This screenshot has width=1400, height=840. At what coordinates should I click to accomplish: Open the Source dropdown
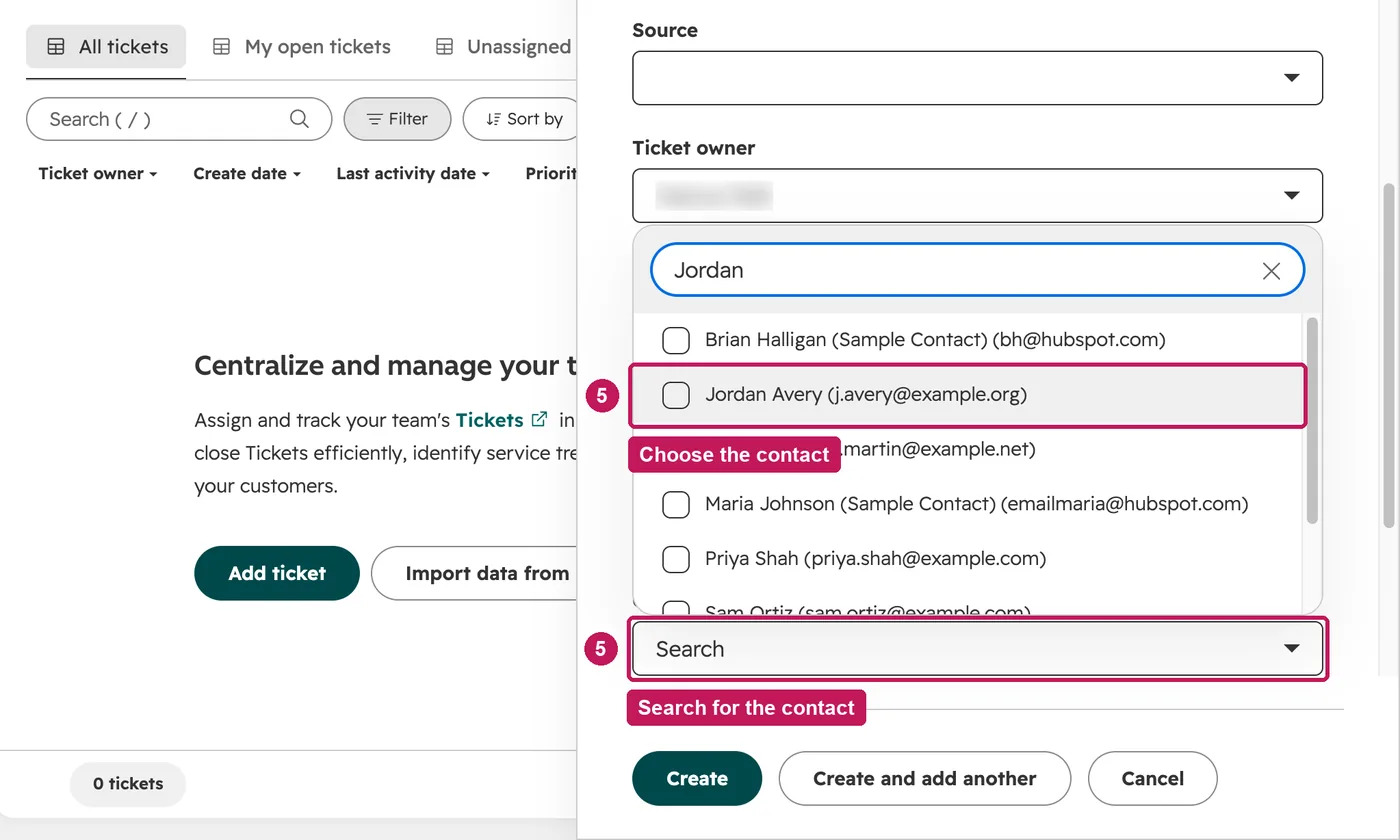977,78
